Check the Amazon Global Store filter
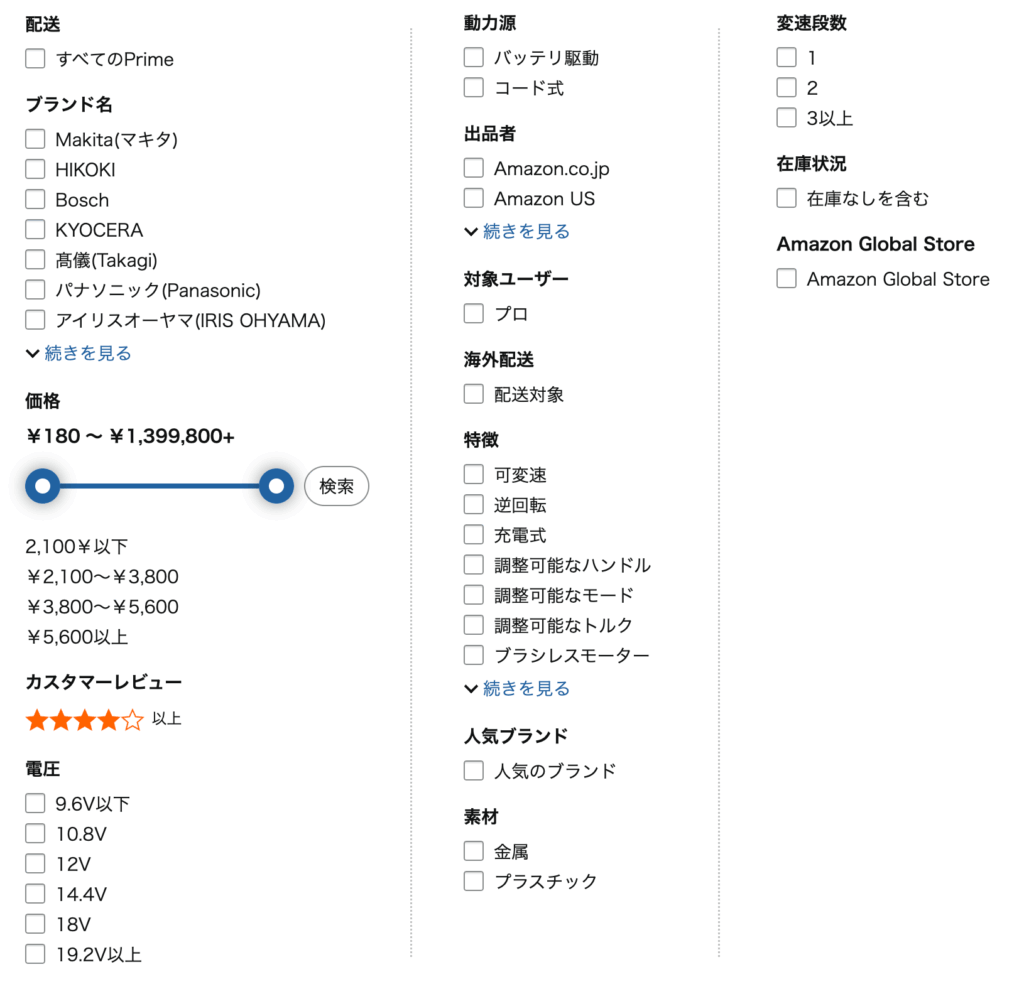This screenshot has width=1024, height=994. tap(786, 278)
